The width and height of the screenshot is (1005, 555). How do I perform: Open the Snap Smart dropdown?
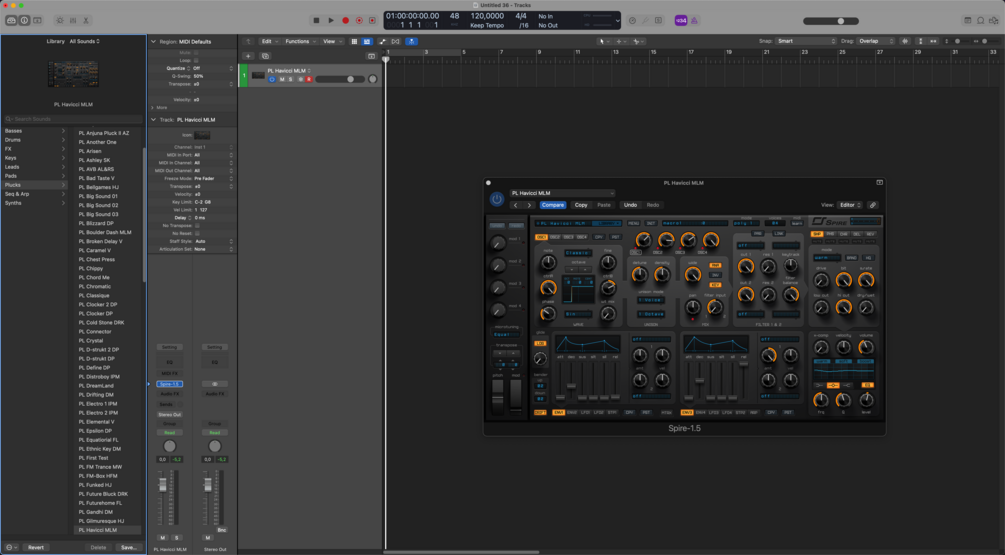click(x=806, y=41)
